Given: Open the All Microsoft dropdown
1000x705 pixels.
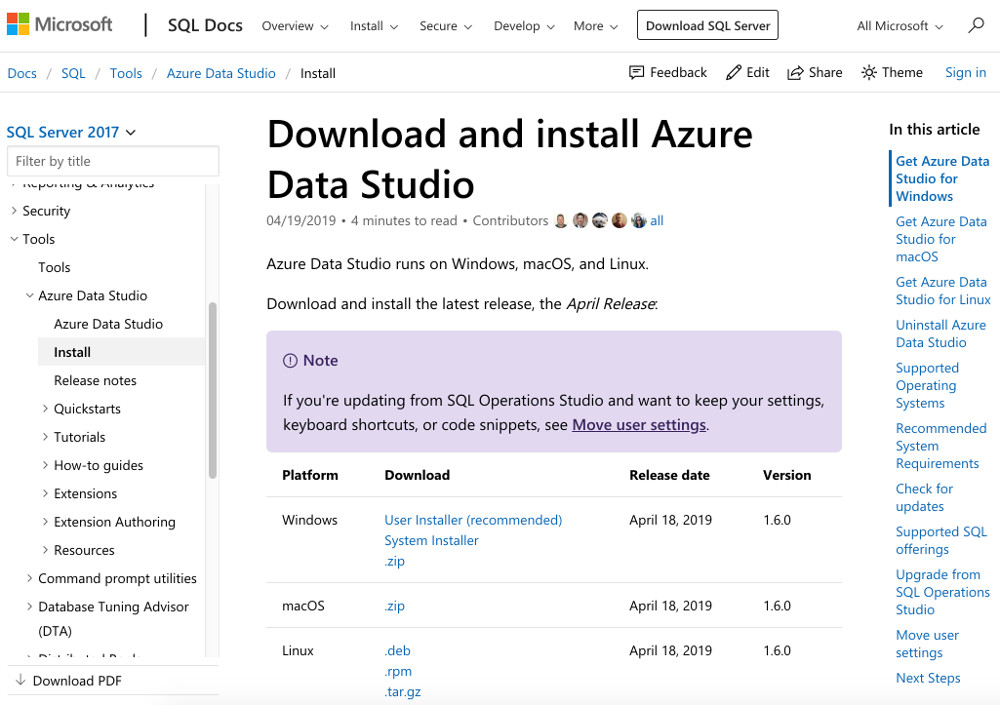Looking at the screenshot, I should 900,26.
